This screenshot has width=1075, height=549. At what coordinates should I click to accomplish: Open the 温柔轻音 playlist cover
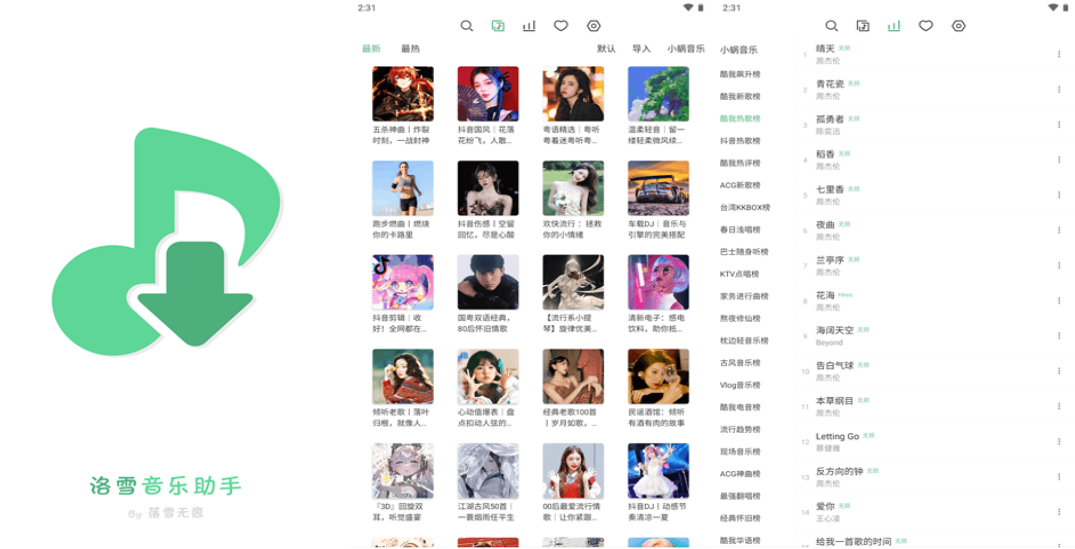[x=658, y=94]
